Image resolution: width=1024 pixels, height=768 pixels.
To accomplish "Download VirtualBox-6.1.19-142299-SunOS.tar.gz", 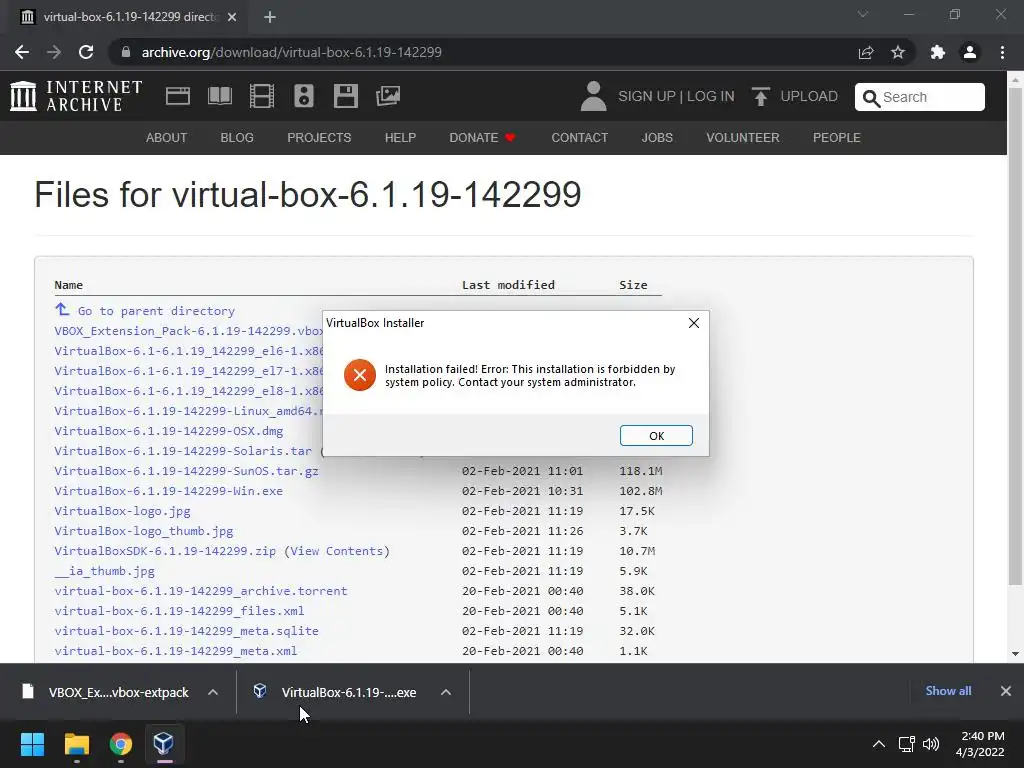I will point(186,471).
